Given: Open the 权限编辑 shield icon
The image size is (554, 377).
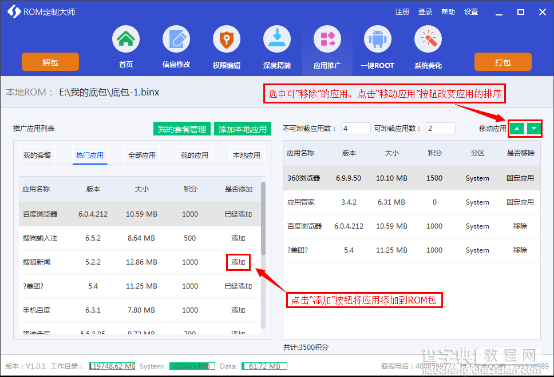Looking at the screenshot, I should coord(226,39).
